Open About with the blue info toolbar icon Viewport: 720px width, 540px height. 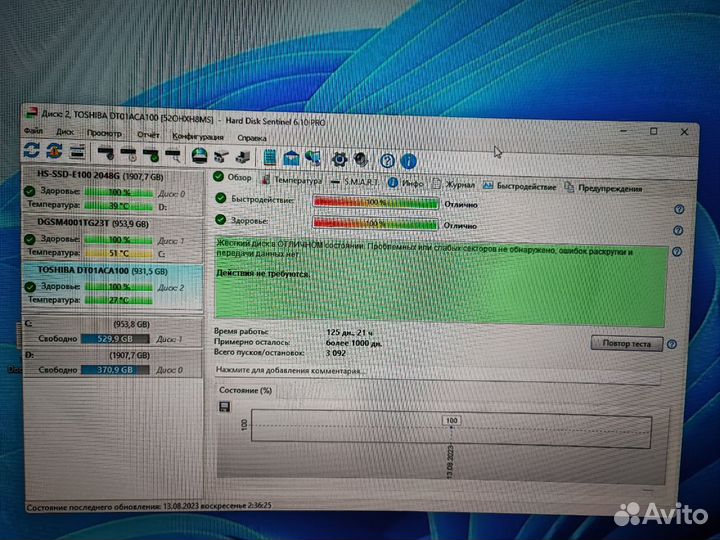click(409, 161)
